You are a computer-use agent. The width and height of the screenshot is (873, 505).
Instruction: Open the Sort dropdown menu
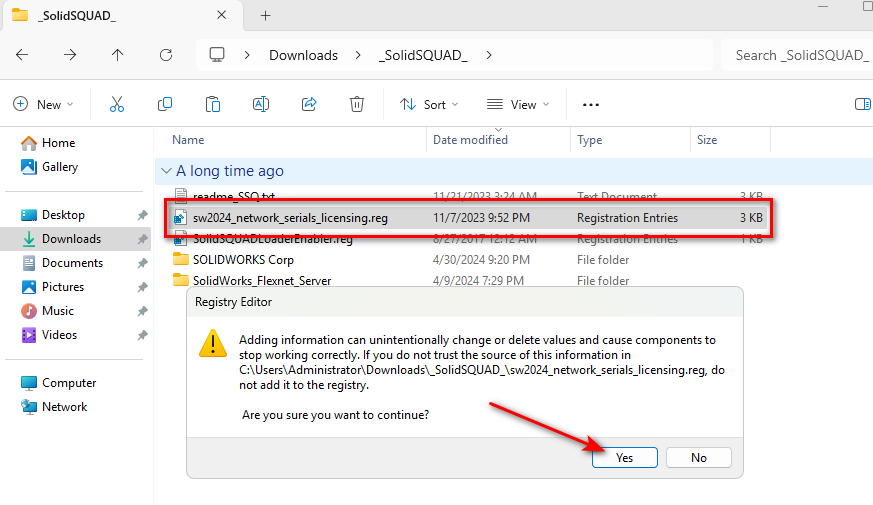[429, 104]
